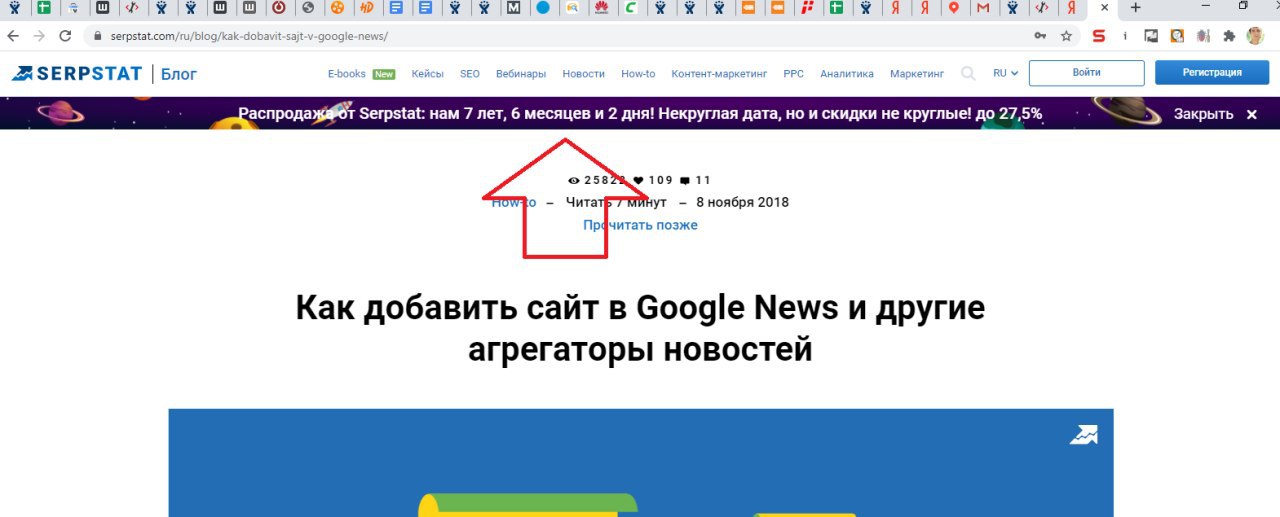
Task: Click the address bar URL field
Action: (x=560, y=35)
